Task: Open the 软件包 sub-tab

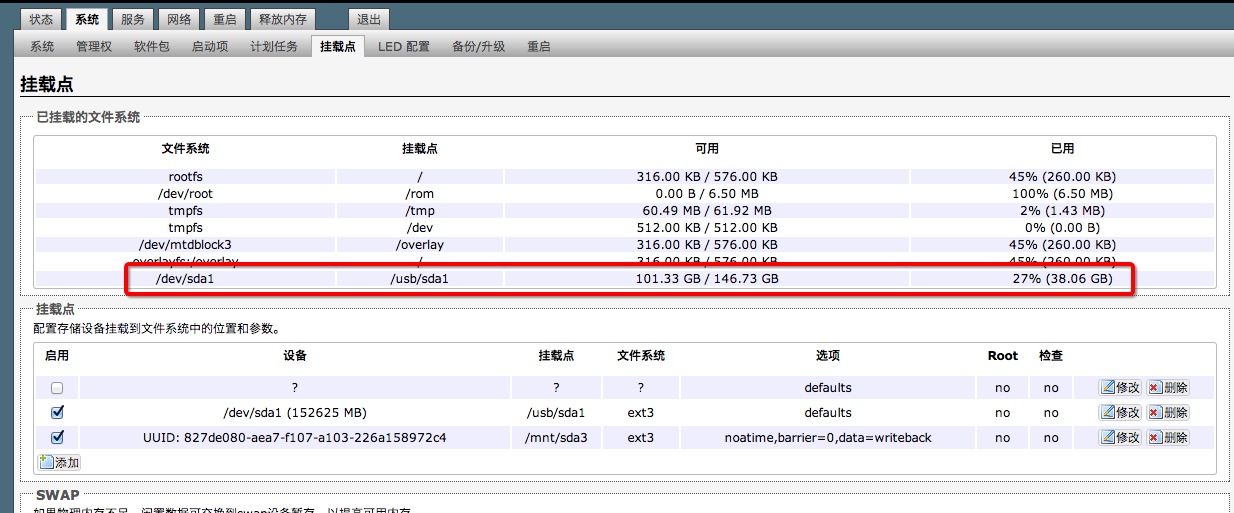Action: (152, 46)
